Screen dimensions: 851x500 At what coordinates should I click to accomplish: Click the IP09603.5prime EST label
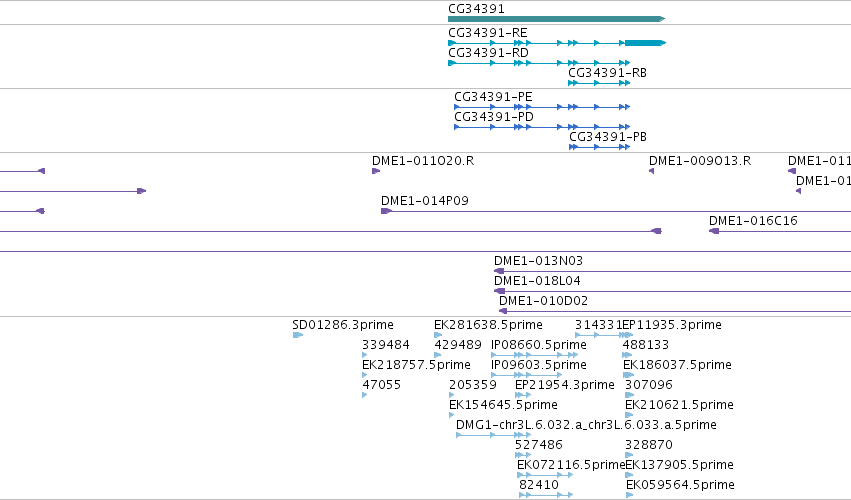(x=538, y=365)
